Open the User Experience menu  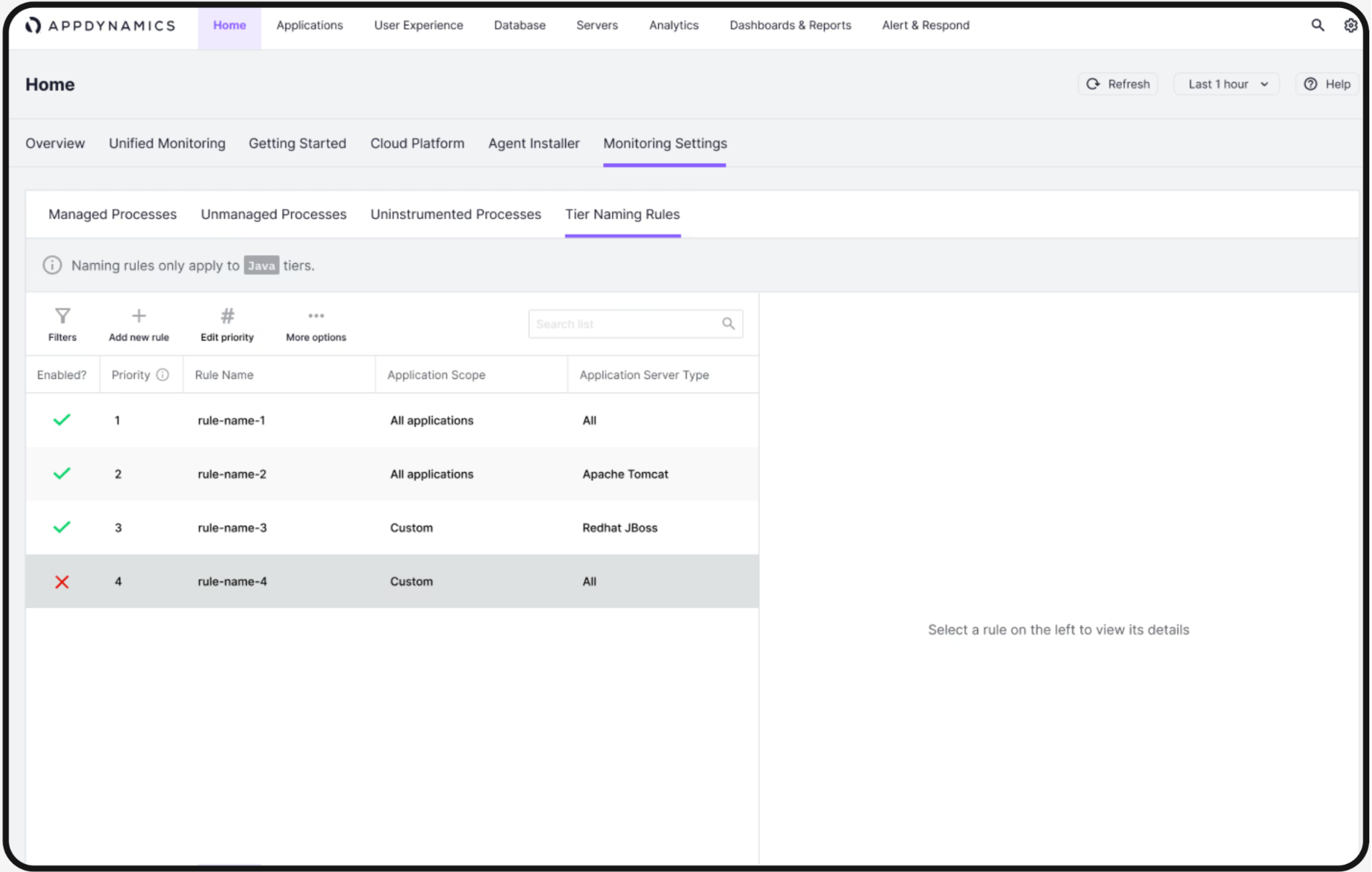point(419,25)
